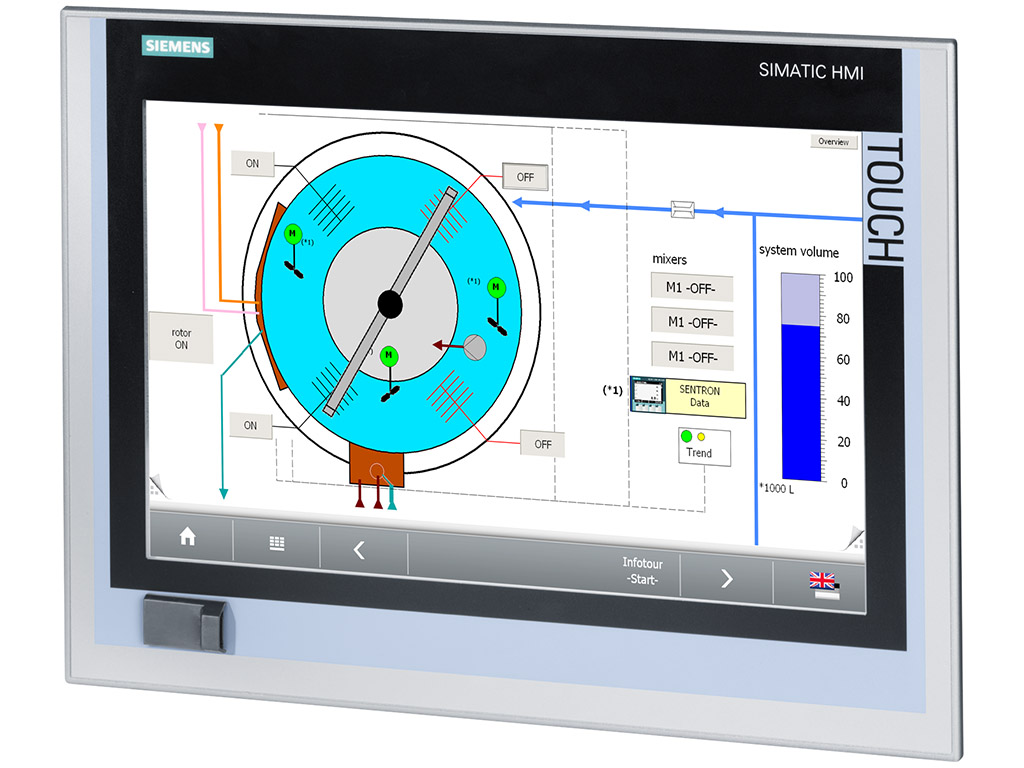Tap the UK flag language icon
1024x768 pixels.
823,582
